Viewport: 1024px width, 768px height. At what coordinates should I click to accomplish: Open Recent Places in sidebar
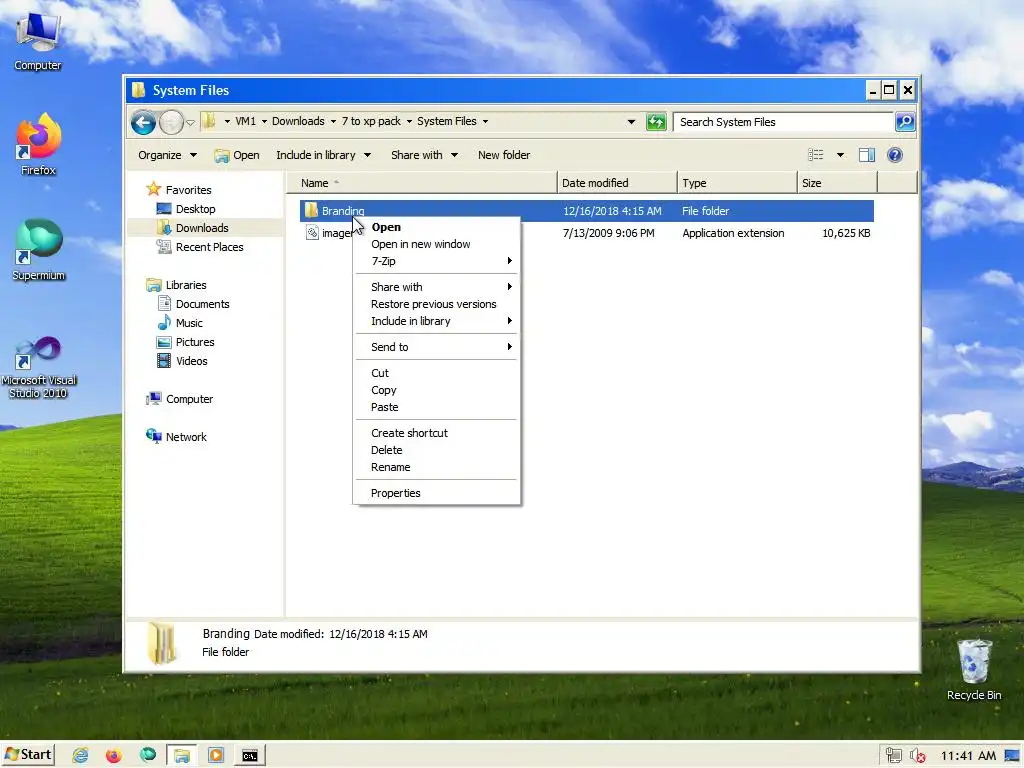(209, 247)
